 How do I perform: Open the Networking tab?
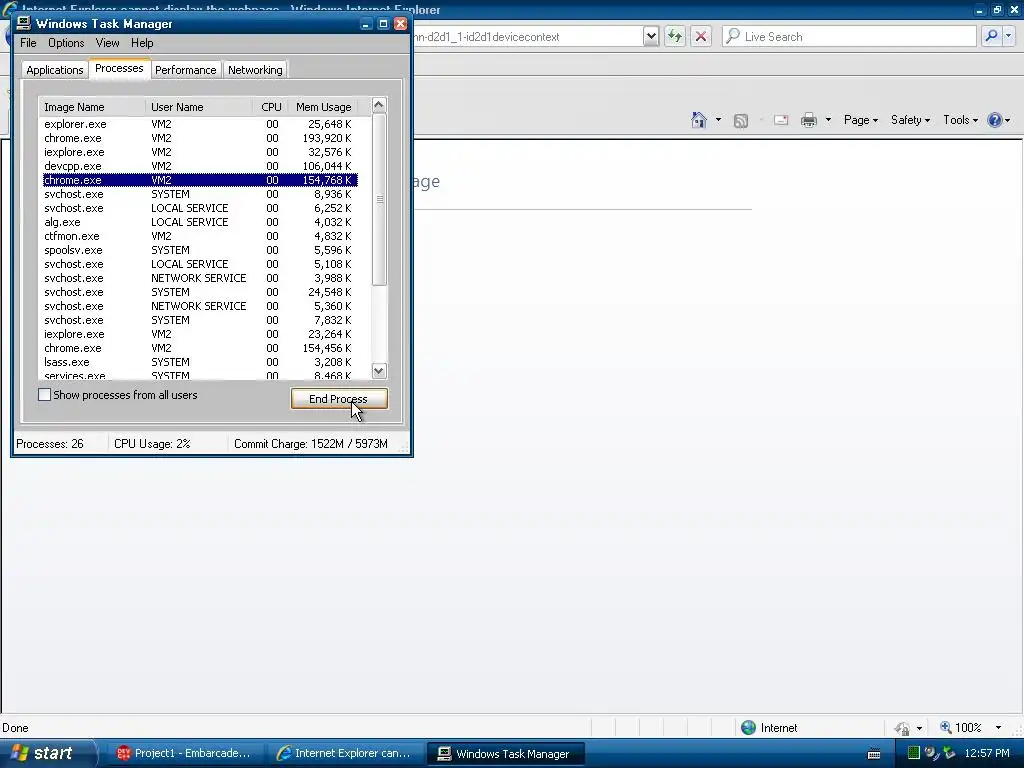point(255,70)
